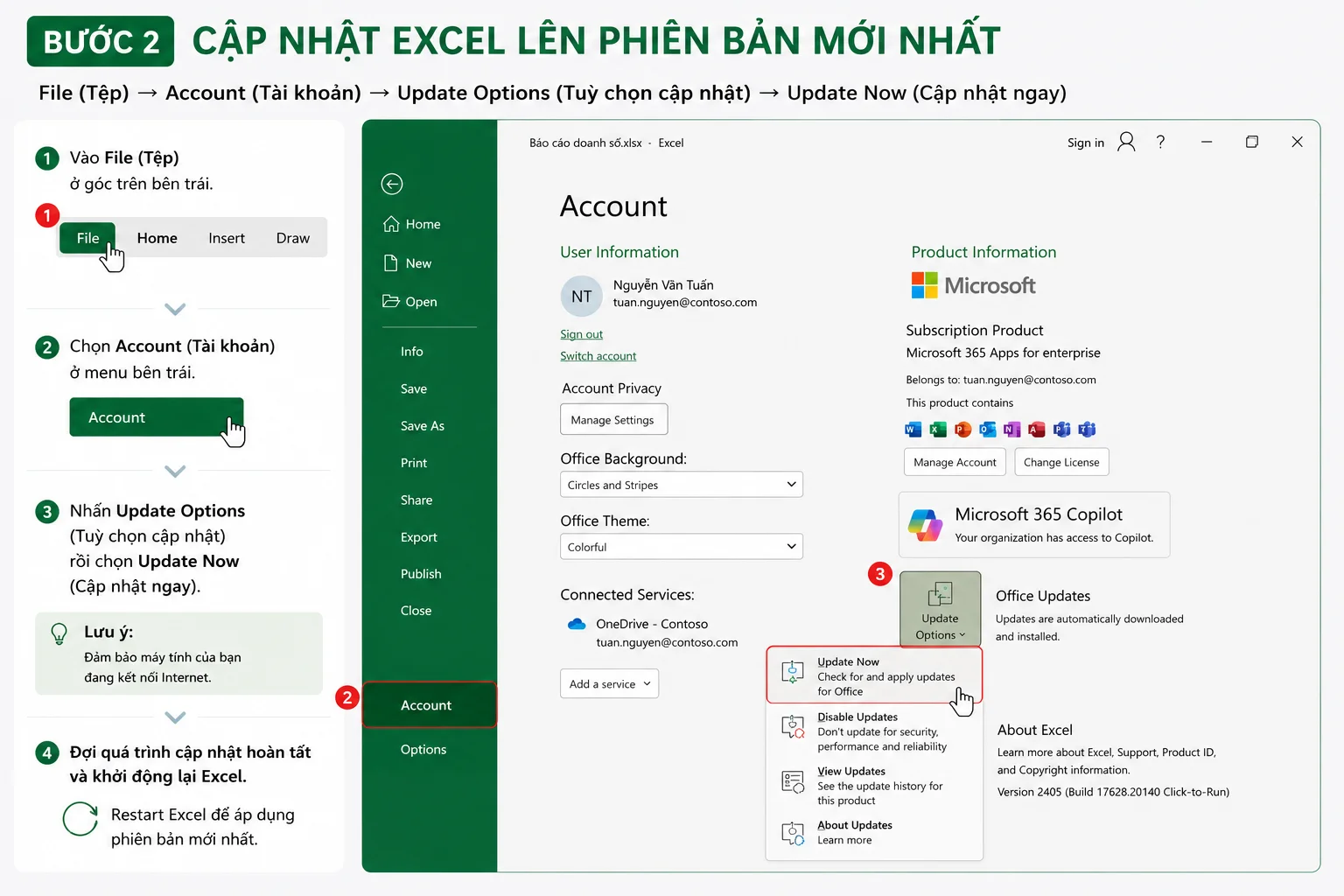Open the Home page in the sidebar
Viewport: 1344px width, 896px height.
412,224
